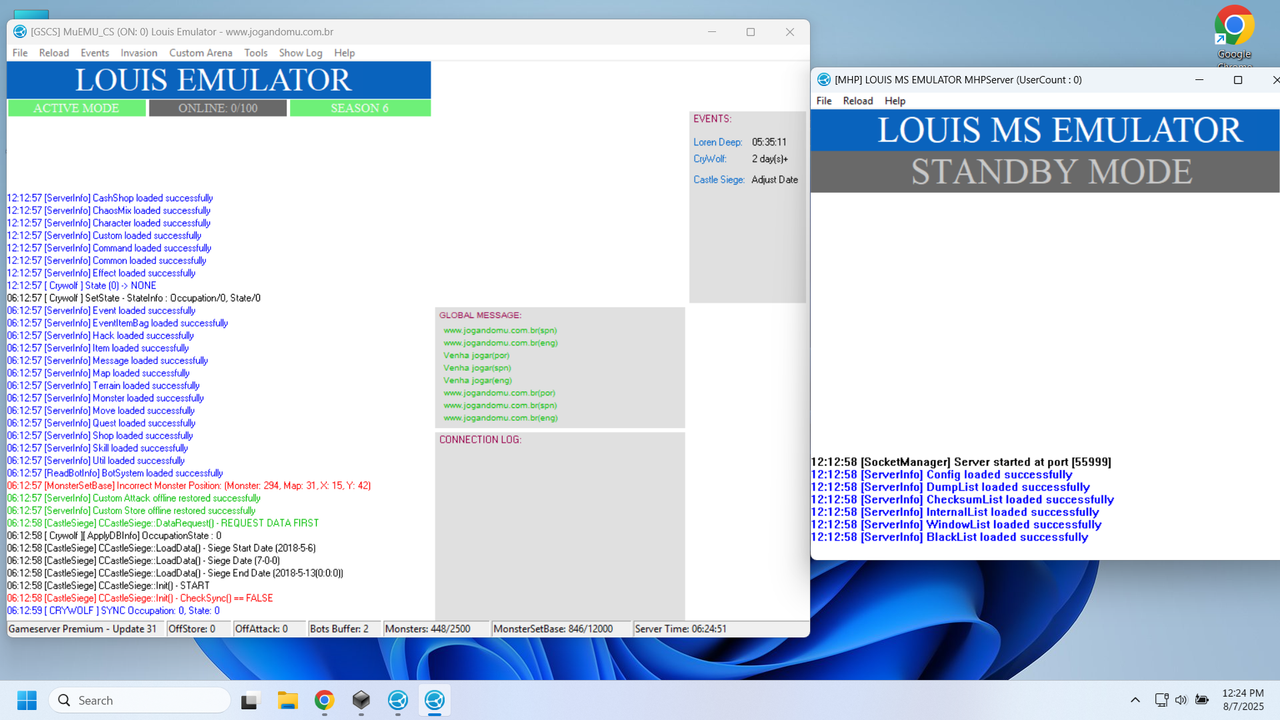Click Custom Store offline restored log line
The image size is (1280, 720).
click(x=131, y=511)
